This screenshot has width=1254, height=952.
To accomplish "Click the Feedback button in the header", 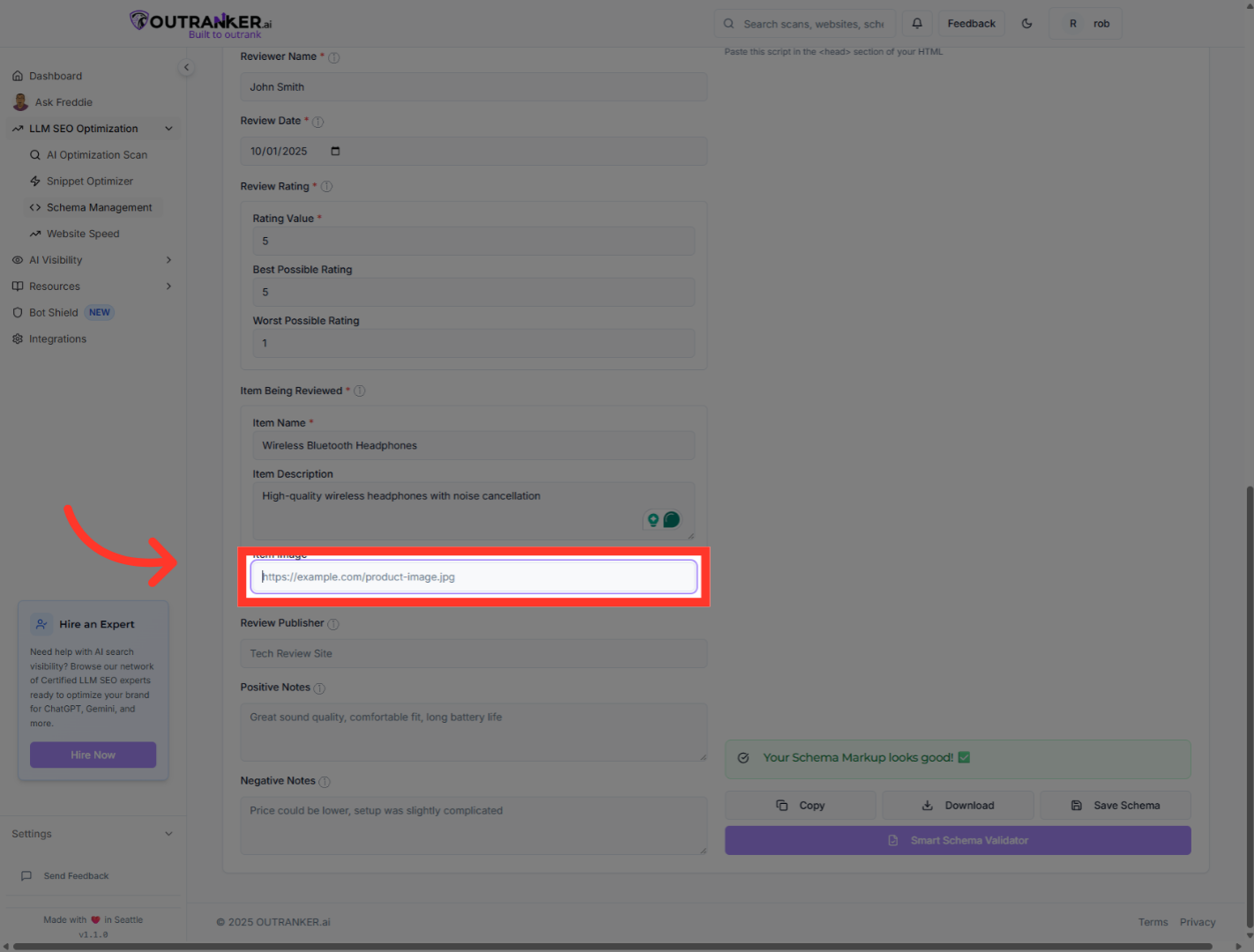I will 971,24.
